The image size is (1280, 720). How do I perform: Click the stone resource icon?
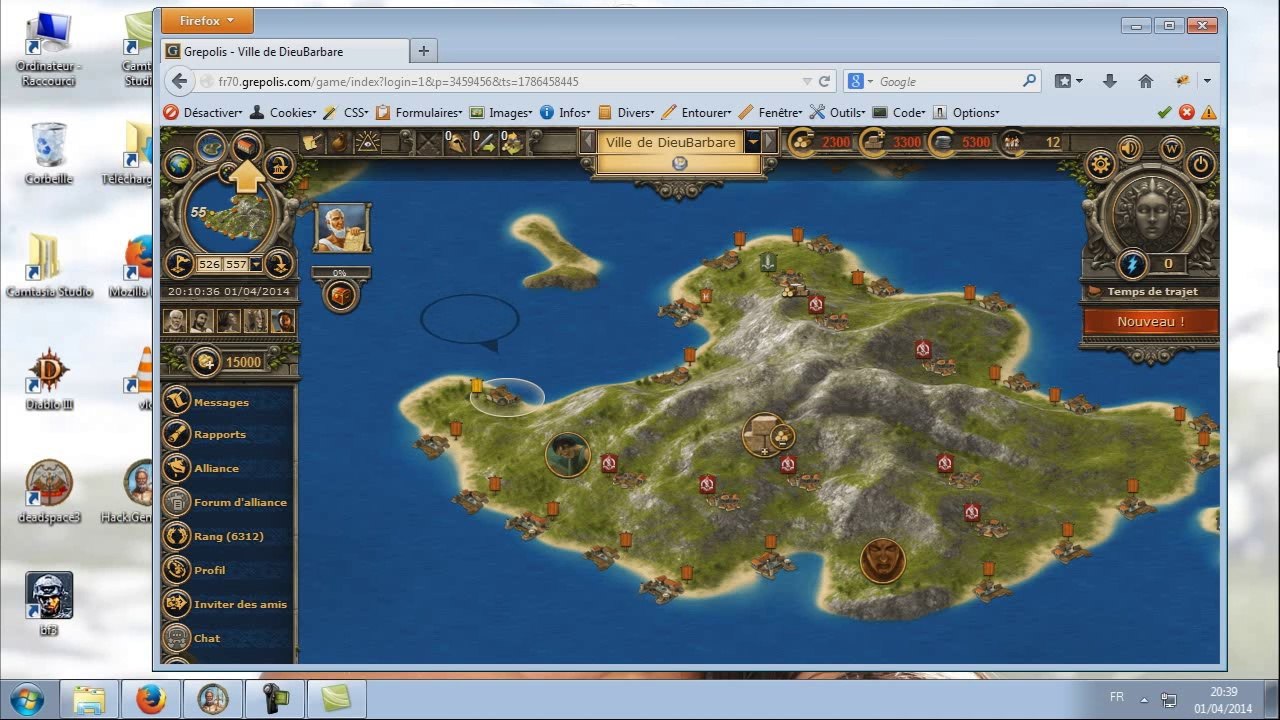[872, 142]
